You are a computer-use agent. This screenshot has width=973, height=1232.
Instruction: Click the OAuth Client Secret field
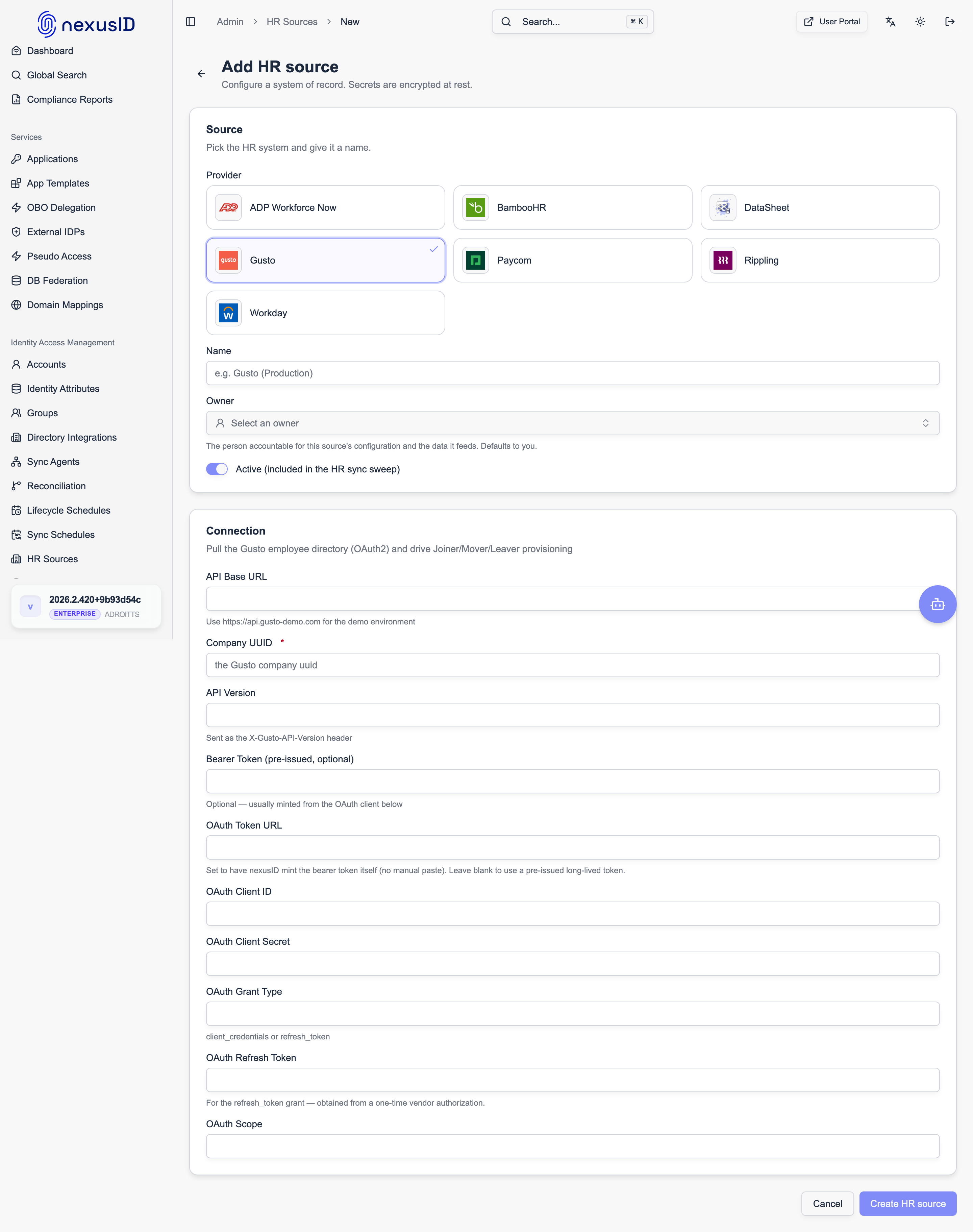click(x=573, y=964)
